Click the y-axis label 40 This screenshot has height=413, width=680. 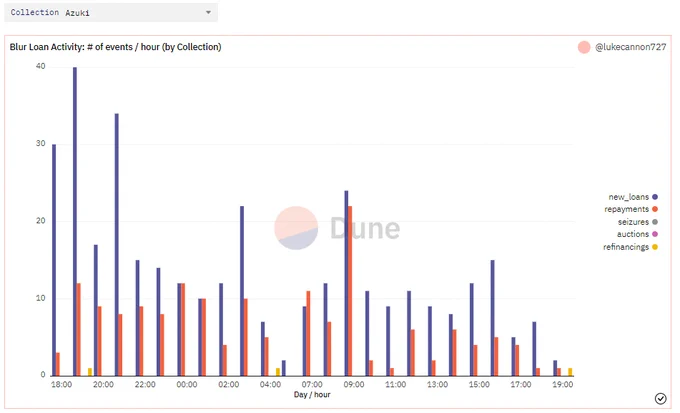40,66
